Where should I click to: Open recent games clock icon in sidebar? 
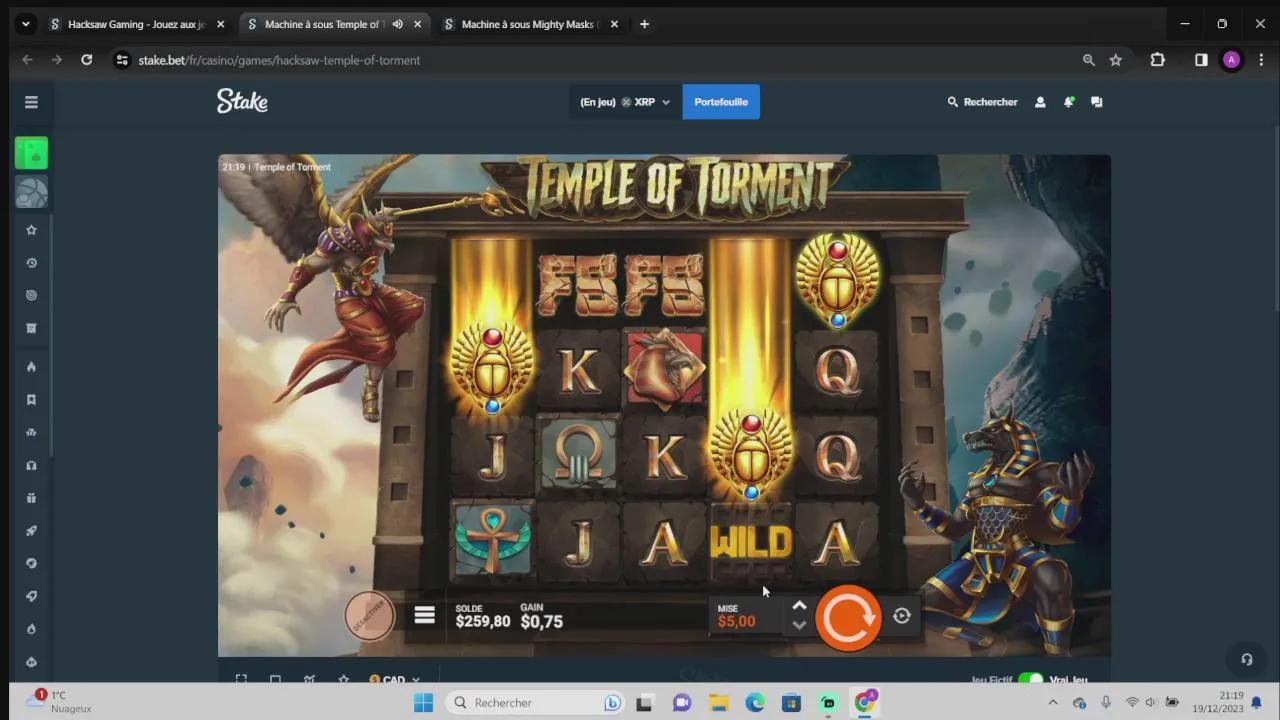point(31,263)
